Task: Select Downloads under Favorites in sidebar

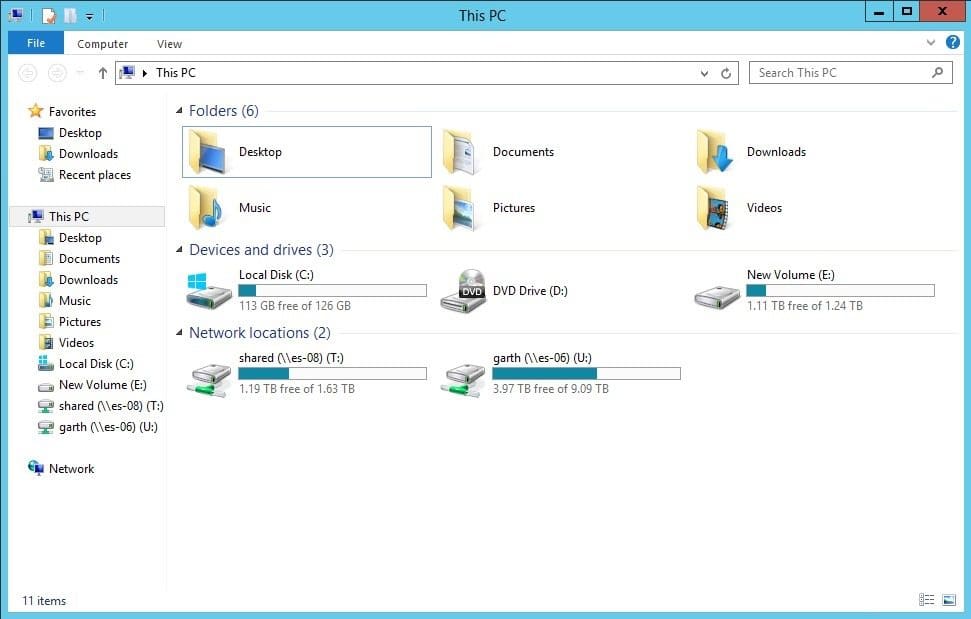Action: pyautogui.click(x=88, y=154)
